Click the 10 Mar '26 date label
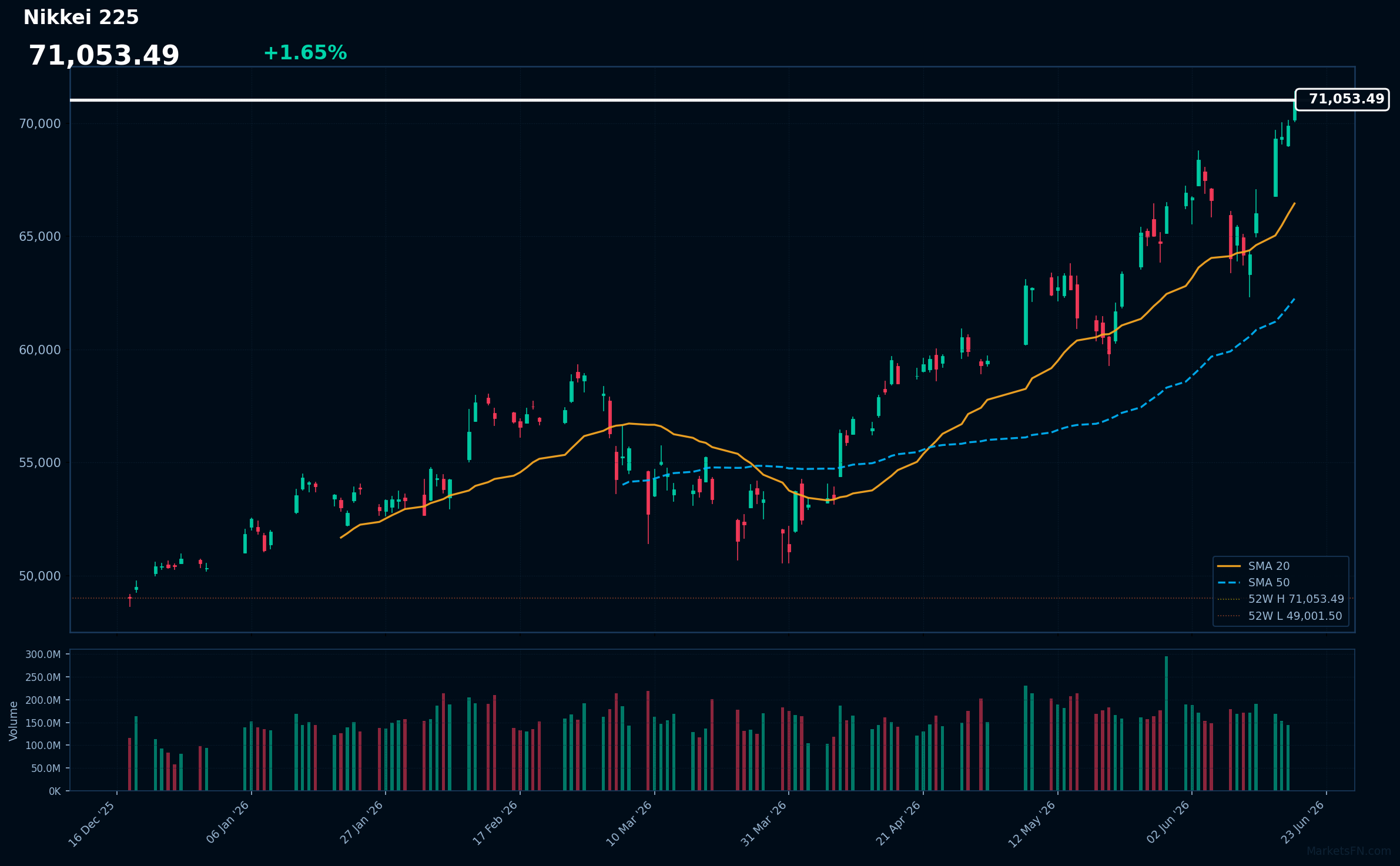This screenshot has width=1400, height=866. 629,824
